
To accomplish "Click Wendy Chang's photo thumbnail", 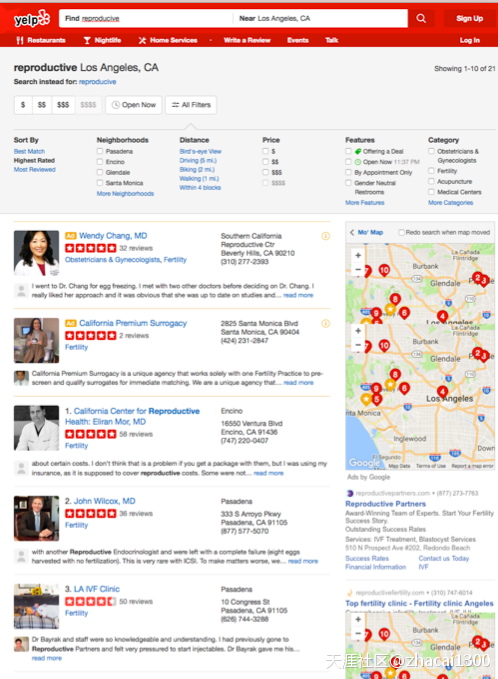I will click(36, 253).
